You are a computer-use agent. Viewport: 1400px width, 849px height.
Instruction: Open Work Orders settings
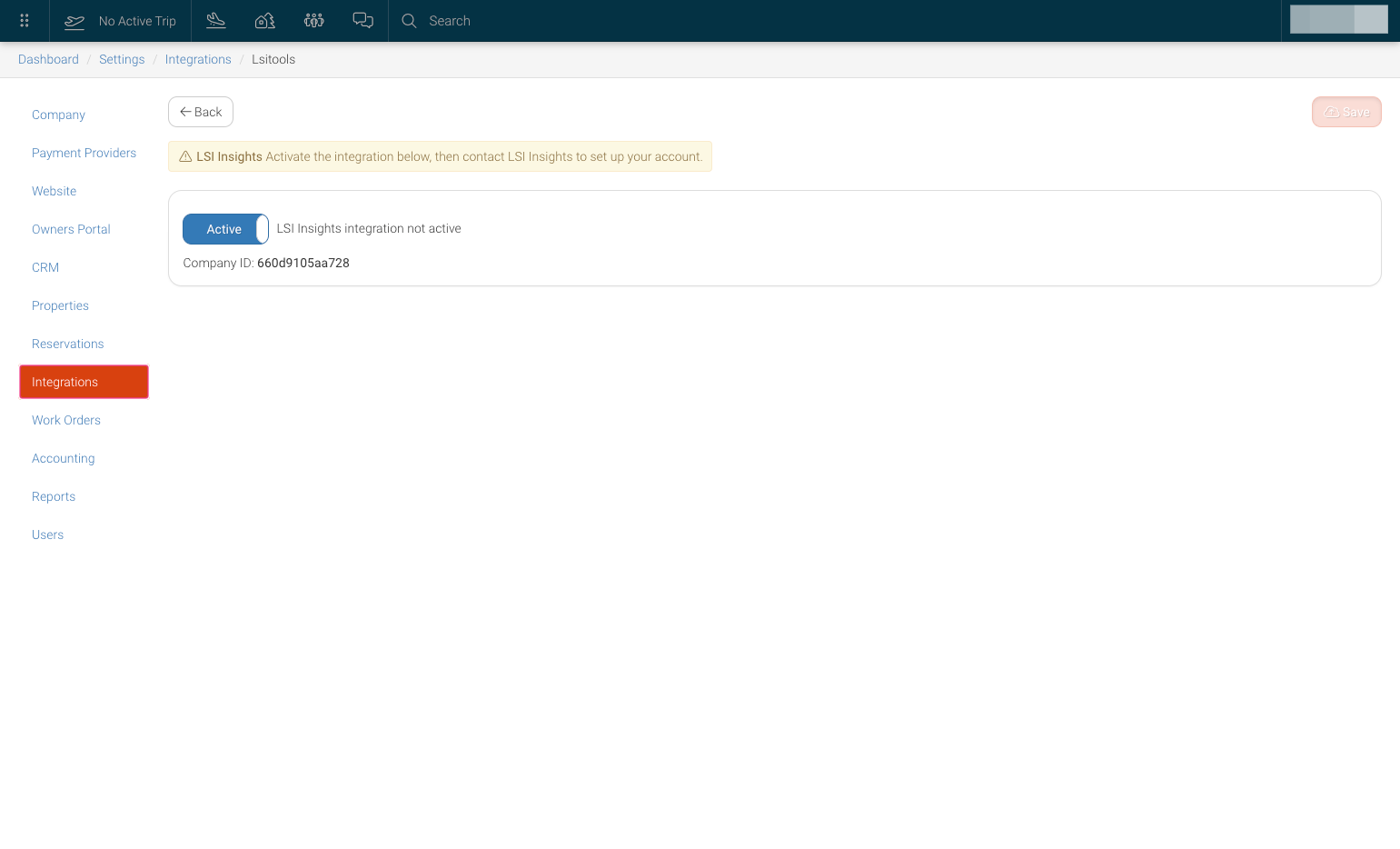(x=66, y=420)
